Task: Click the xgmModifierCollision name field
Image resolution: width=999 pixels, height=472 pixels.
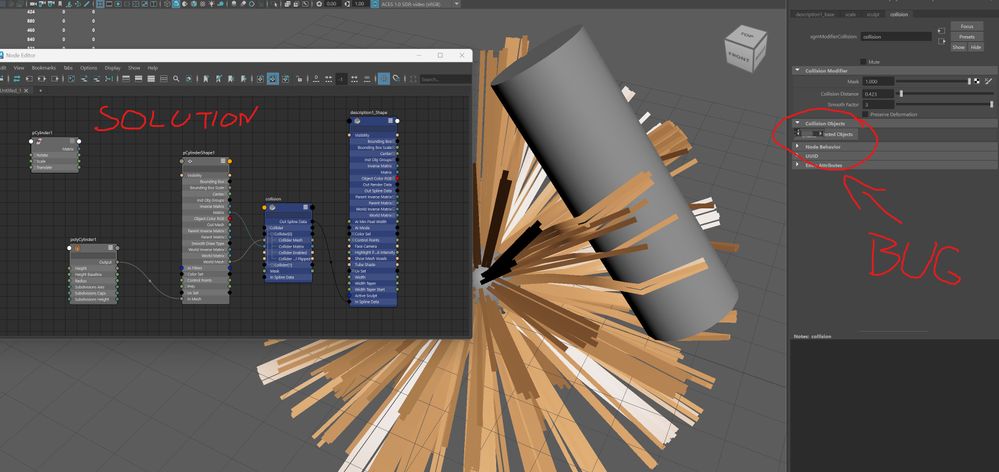Action: pyautogui.click(x=896, y=37)
